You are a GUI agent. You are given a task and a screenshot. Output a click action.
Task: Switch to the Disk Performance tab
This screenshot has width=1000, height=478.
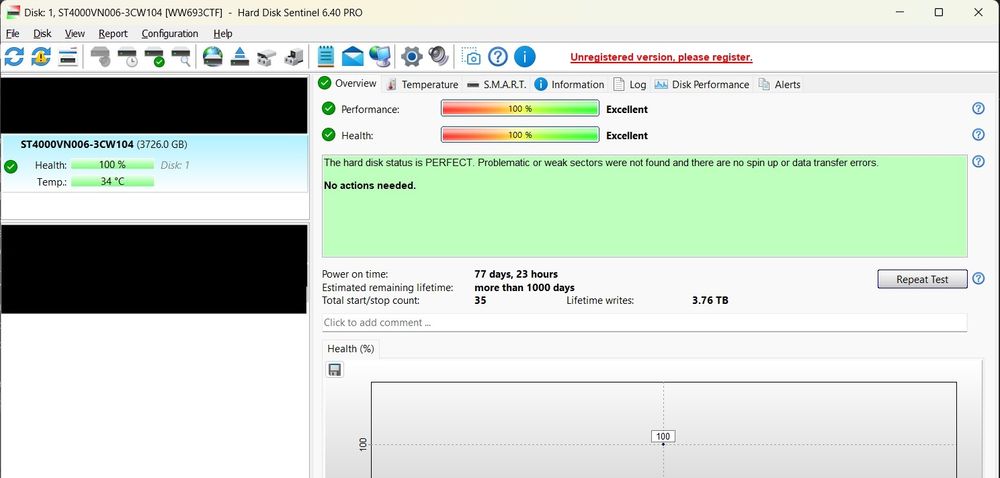702,84
